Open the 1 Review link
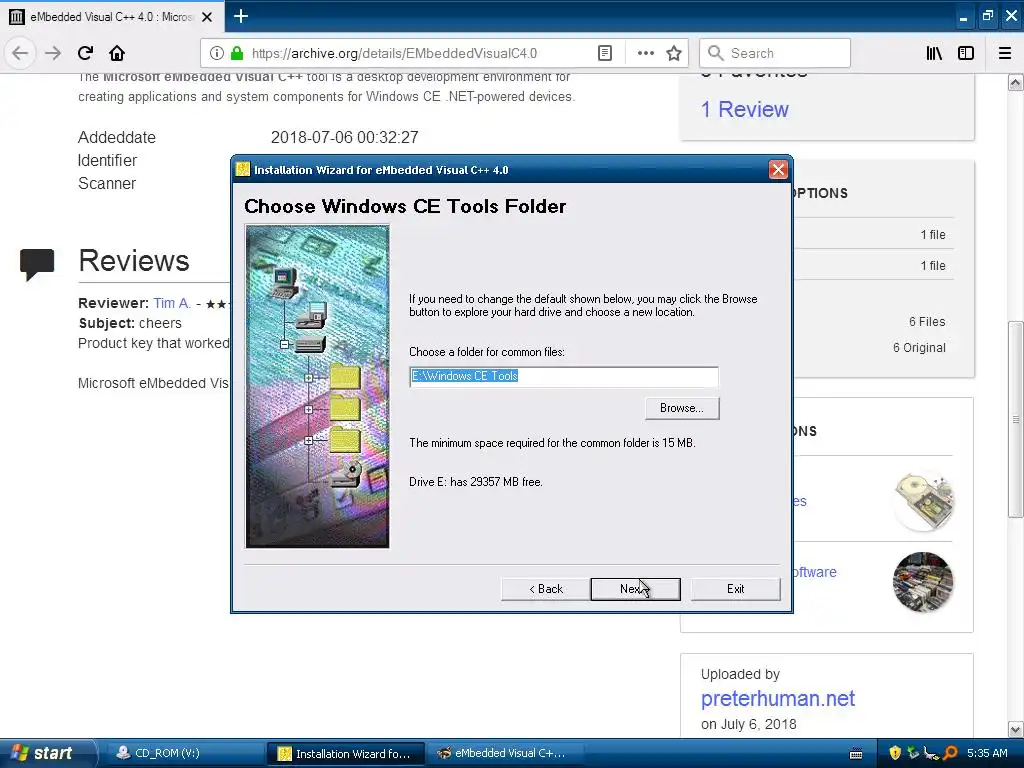 pyautogui.click(x=744, y=109)
